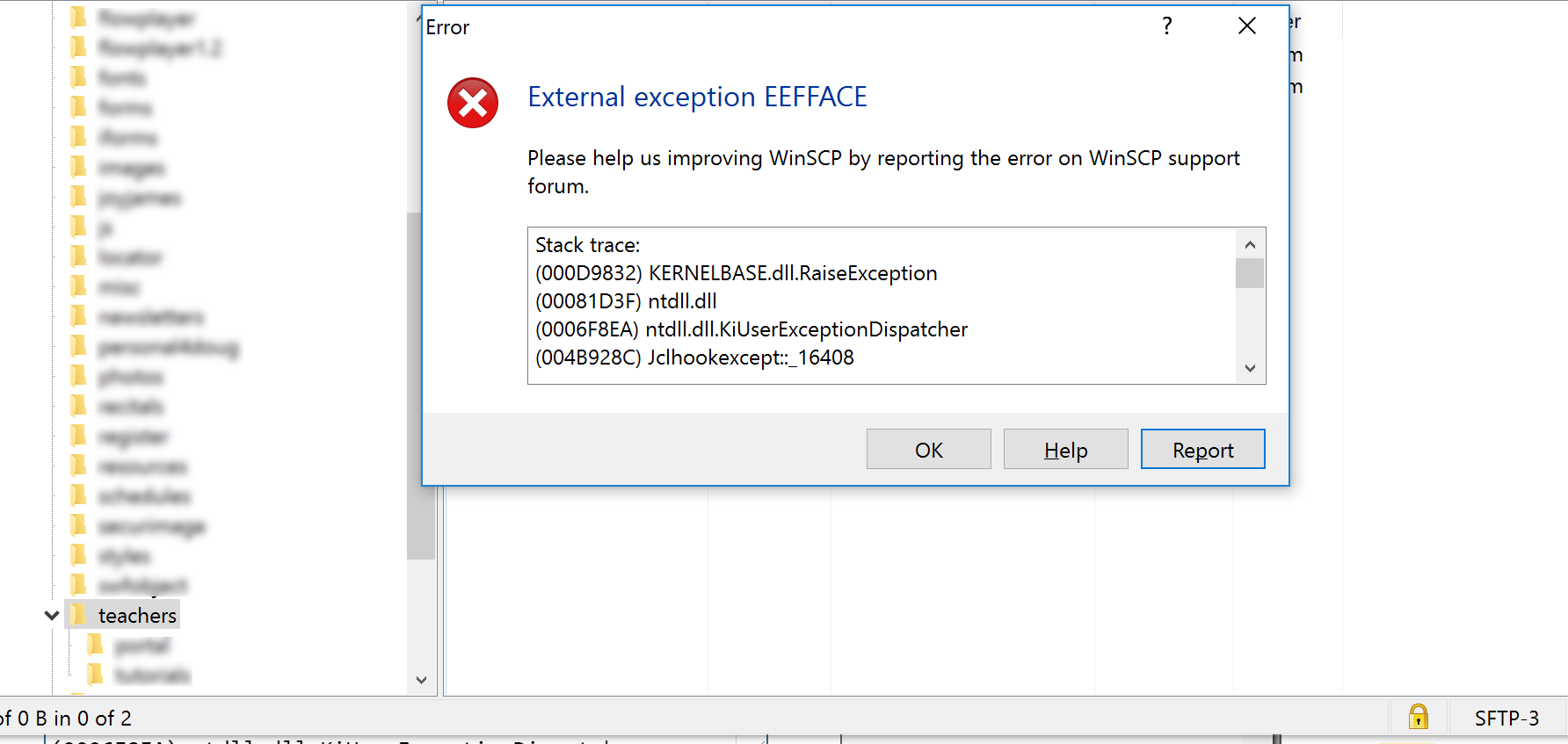Click the stack trace scrollbar thumb
The height and width of the screenshot is (744, 1568).
click(x=1249, y=273)
